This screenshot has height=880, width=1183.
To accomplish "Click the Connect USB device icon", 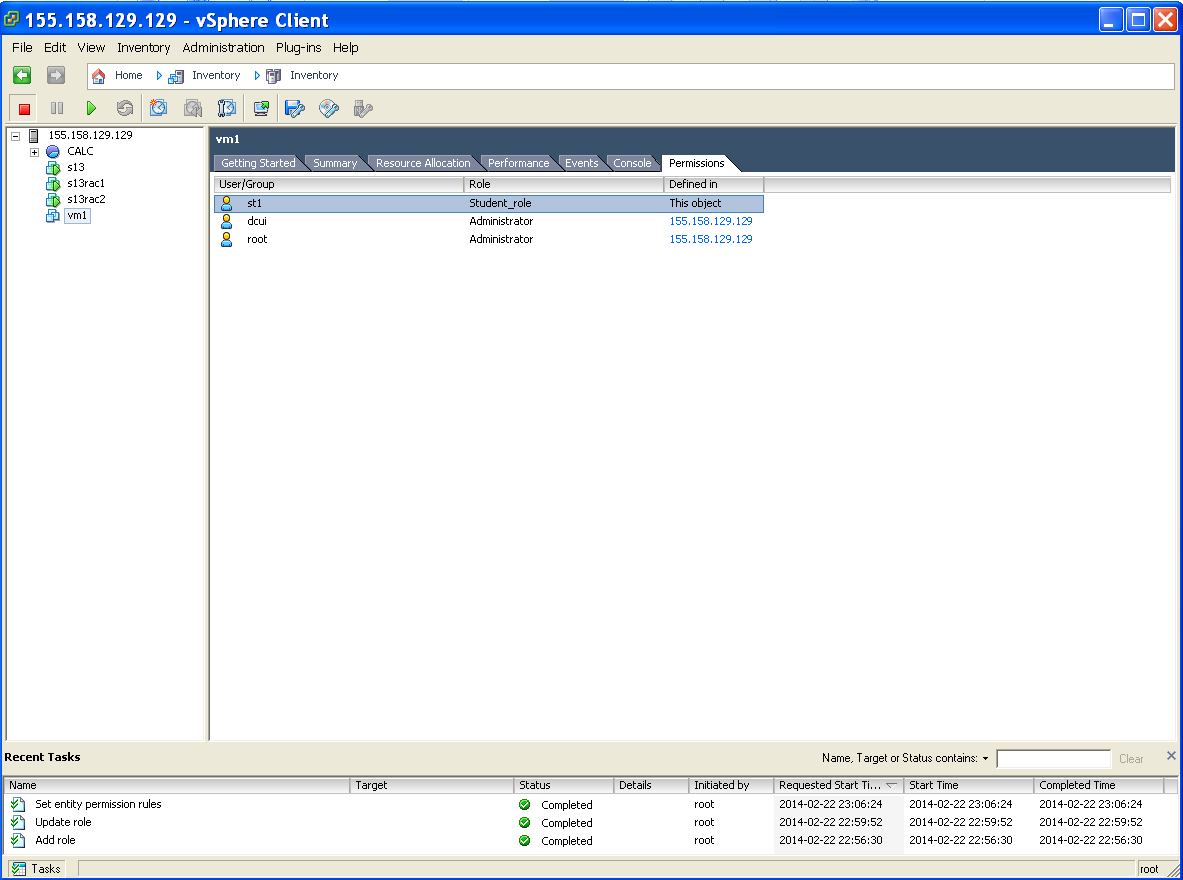I will coord(363,109).
